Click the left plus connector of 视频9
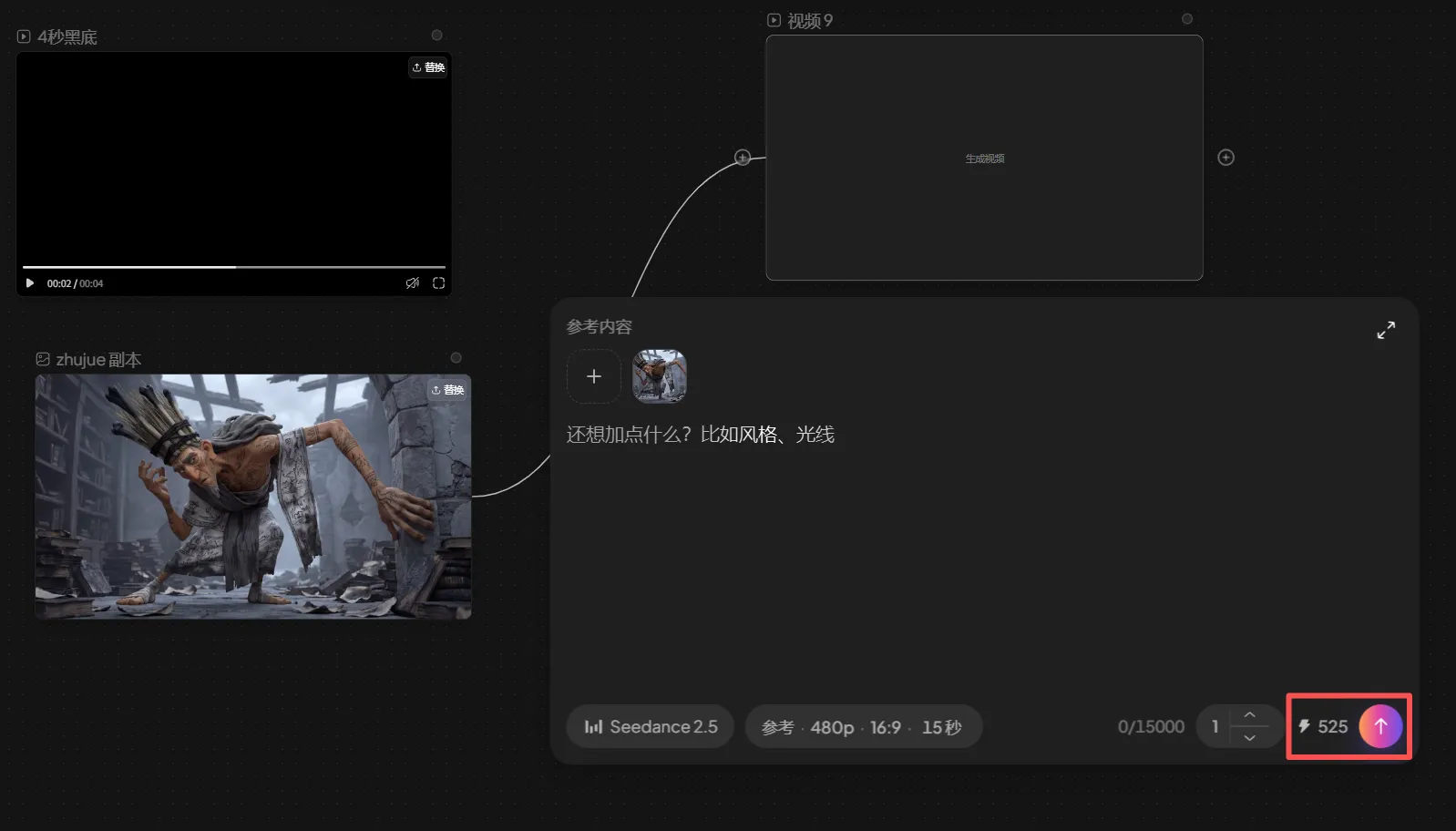Screen dimensions: 1456x831 click(743, 158)
